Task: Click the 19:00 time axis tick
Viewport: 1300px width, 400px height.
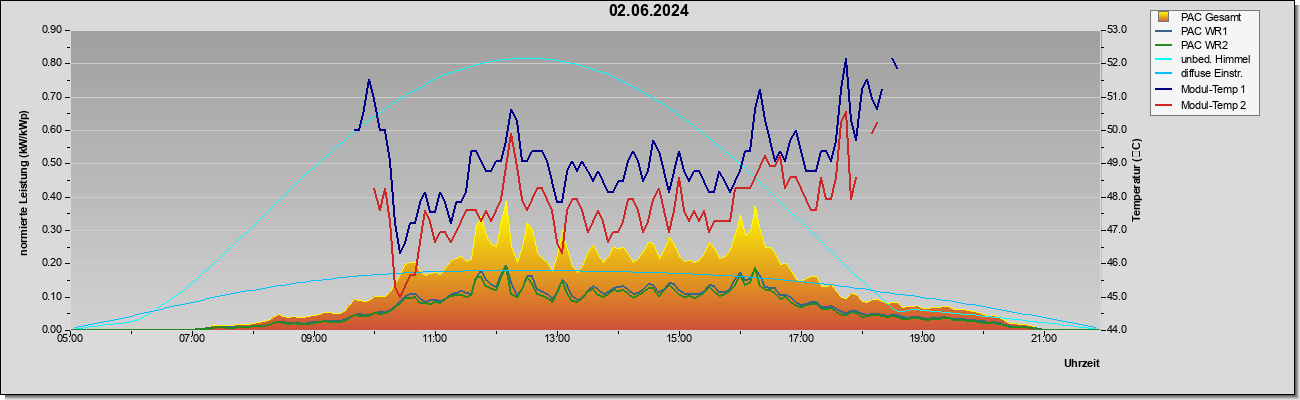Action: click(x=922, y=339)
